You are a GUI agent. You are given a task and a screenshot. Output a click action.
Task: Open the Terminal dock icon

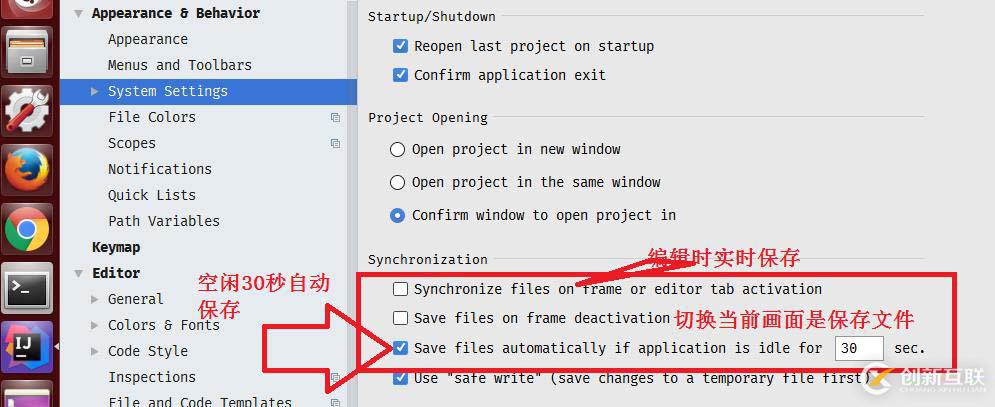click(x=27, y=291)
